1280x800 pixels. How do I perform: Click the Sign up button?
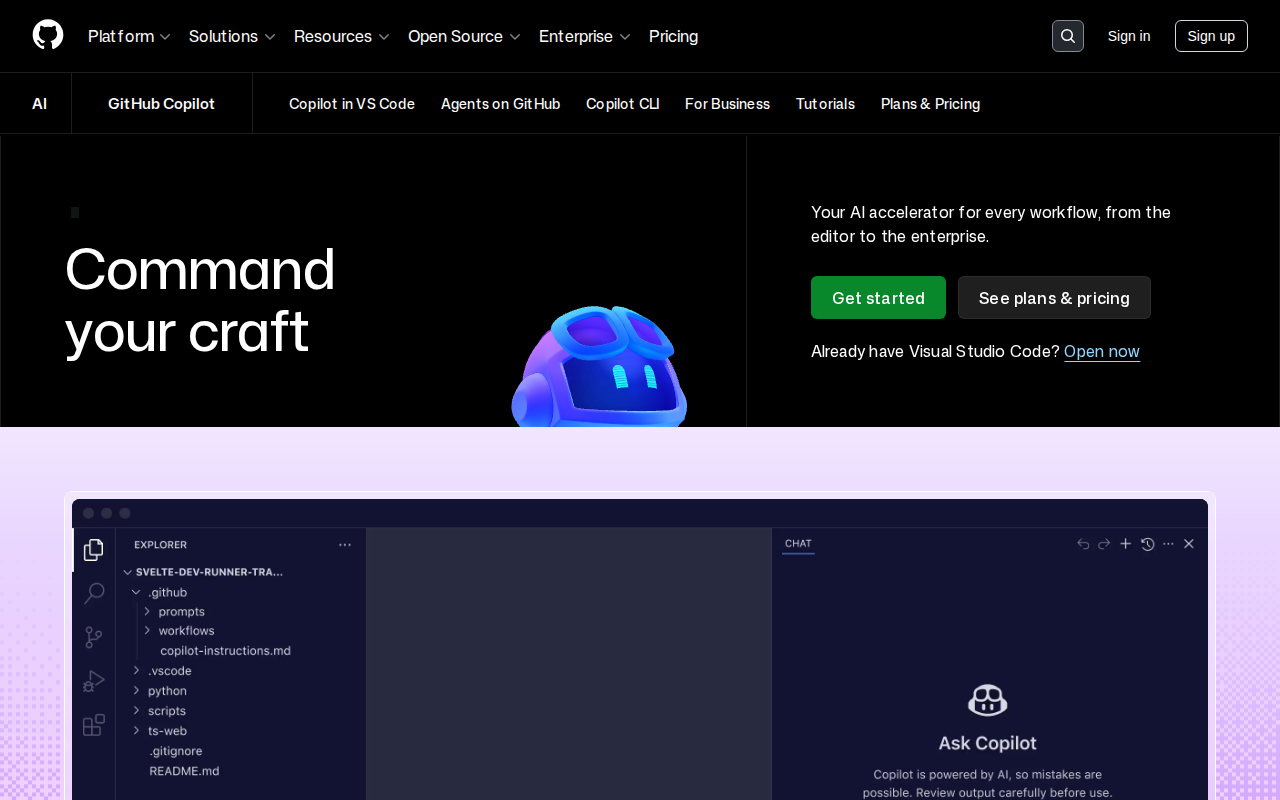coord(1211,36)
